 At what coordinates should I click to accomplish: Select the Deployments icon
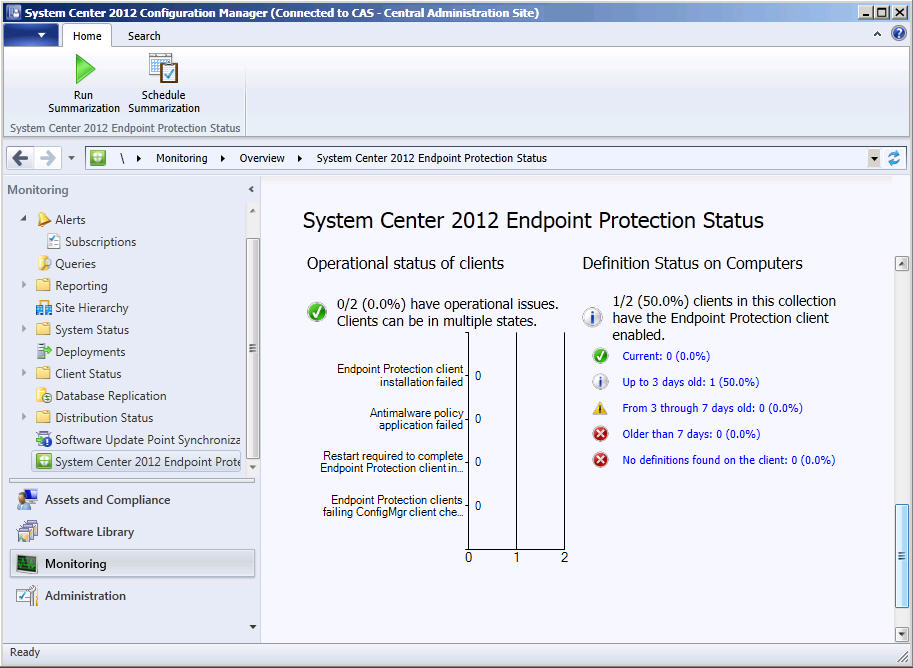44,351
